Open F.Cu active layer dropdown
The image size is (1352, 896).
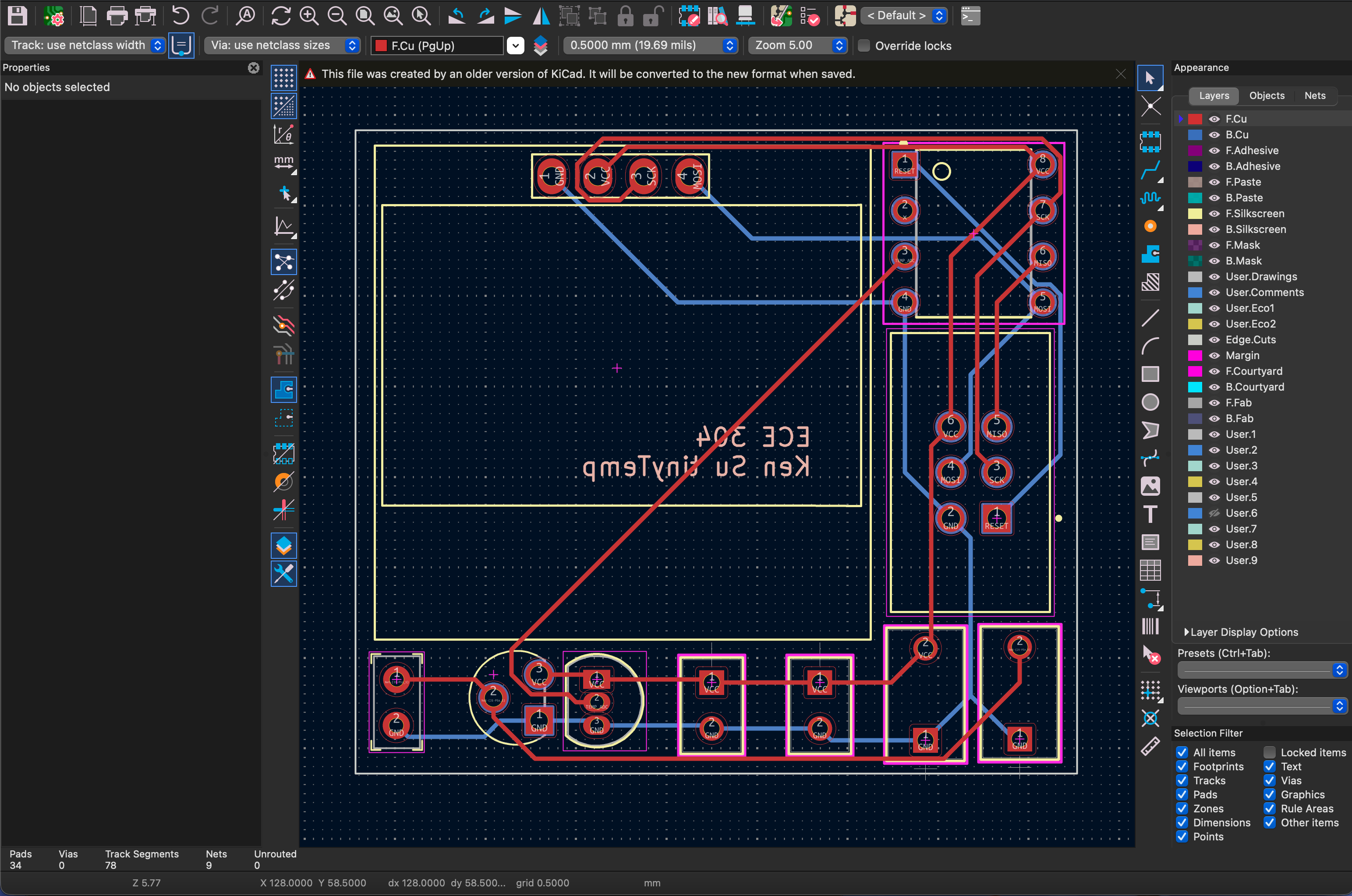coord(515,46)
